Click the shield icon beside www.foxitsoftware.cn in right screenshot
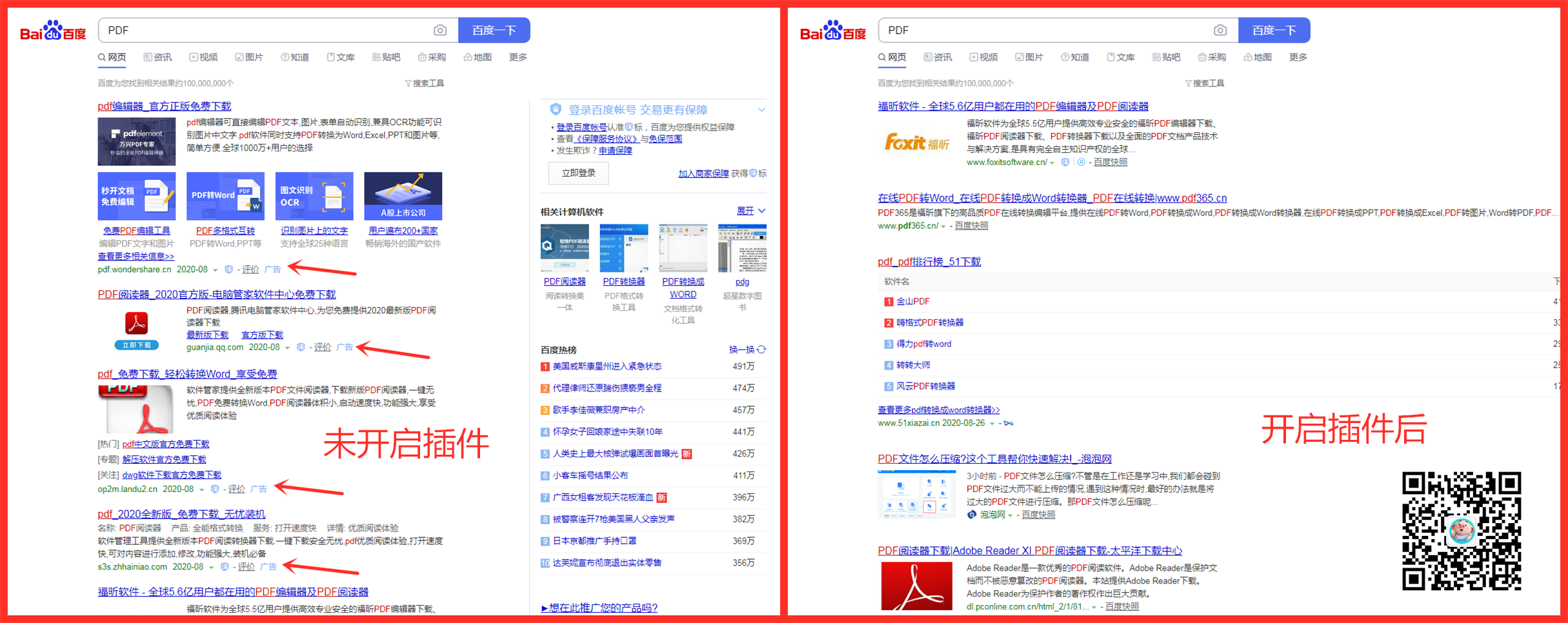This screenshot has width=1568, height=623. point(1065,163)
